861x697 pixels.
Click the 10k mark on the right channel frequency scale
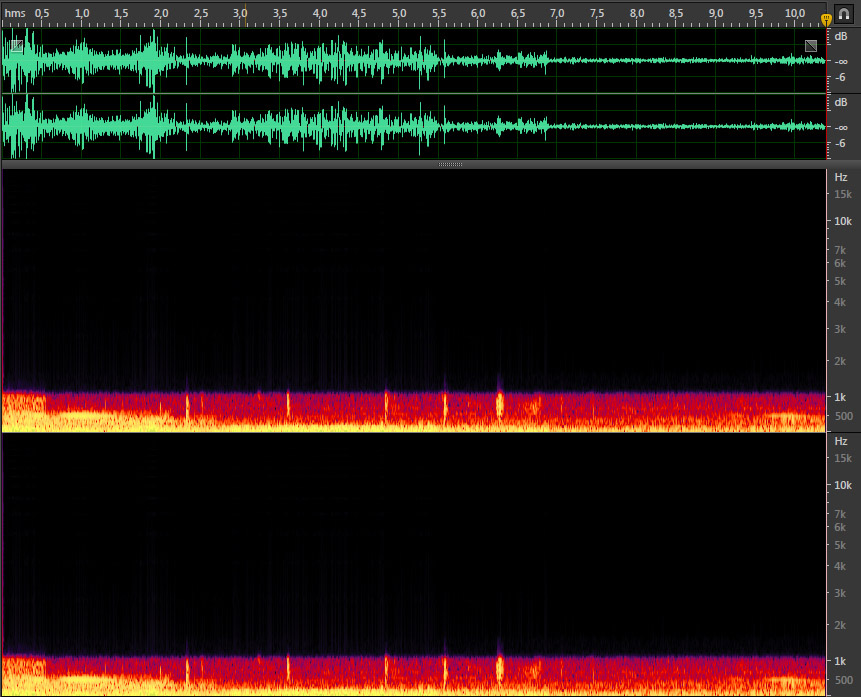coord(843,486)
